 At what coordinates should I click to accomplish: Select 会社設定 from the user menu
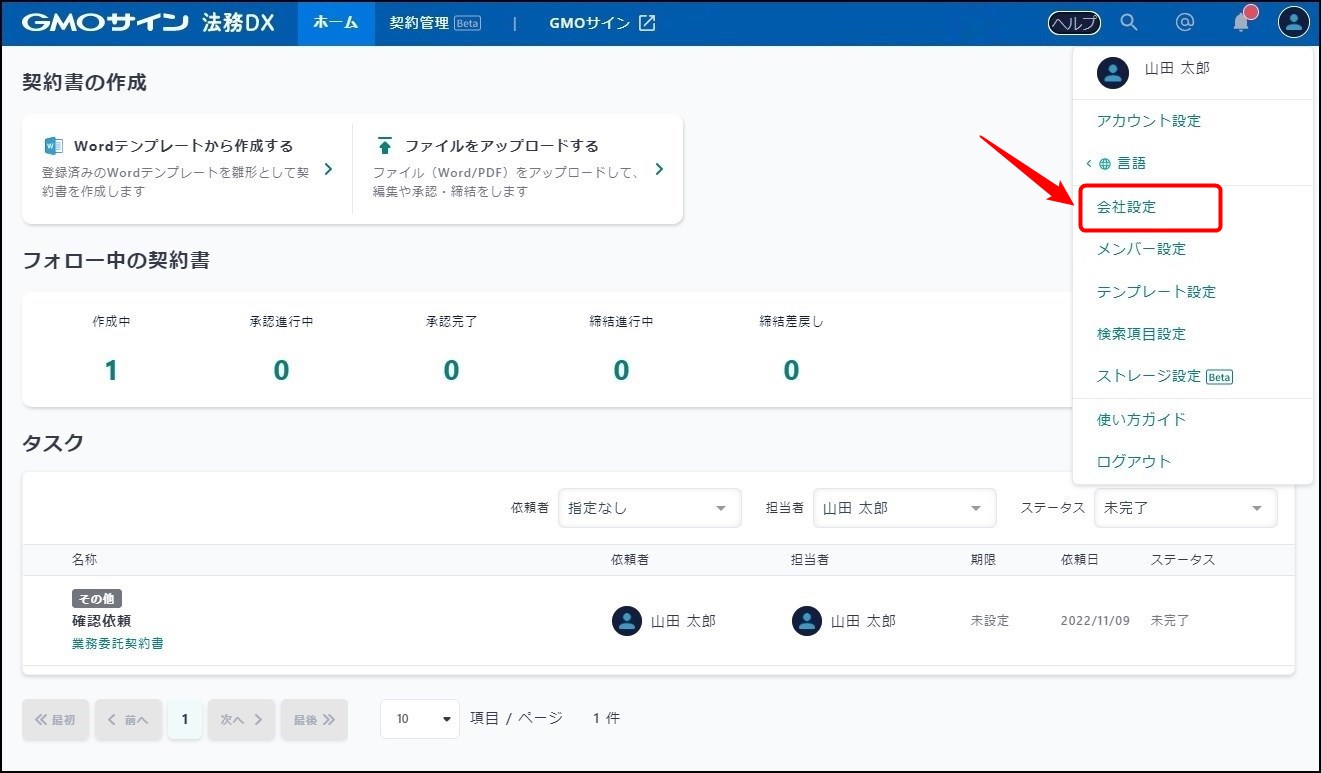pos(1126,207)
